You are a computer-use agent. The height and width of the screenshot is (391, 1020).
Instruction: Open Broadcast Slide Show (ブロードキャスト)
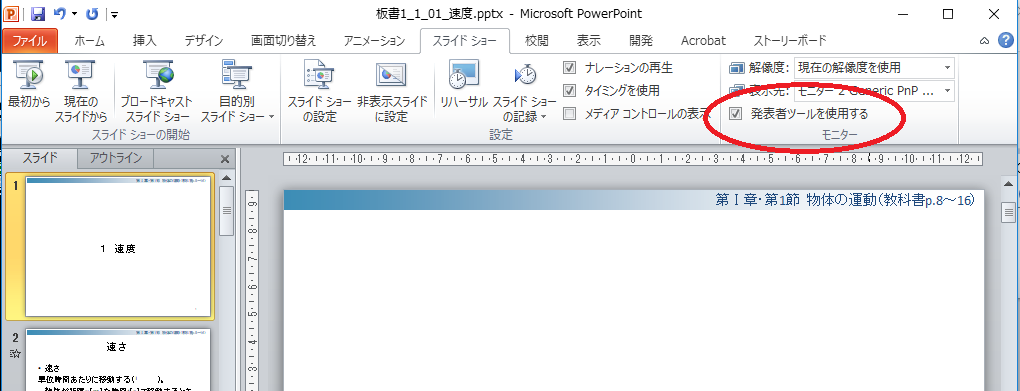(157, 91)
